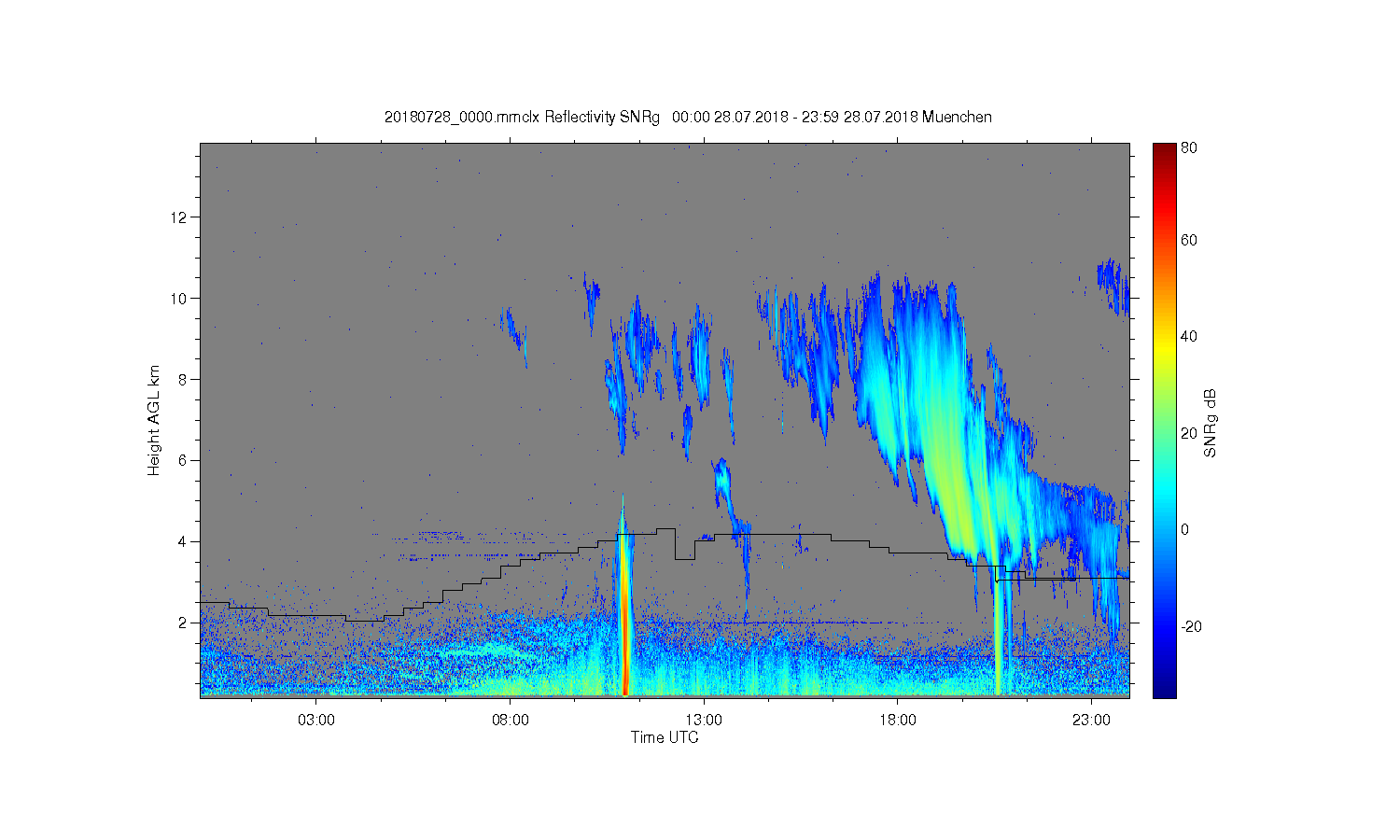Click the 'SNRg dB' colorbar label
Viewport: 1400px width, 840px height.
(x=1211, y=423)
